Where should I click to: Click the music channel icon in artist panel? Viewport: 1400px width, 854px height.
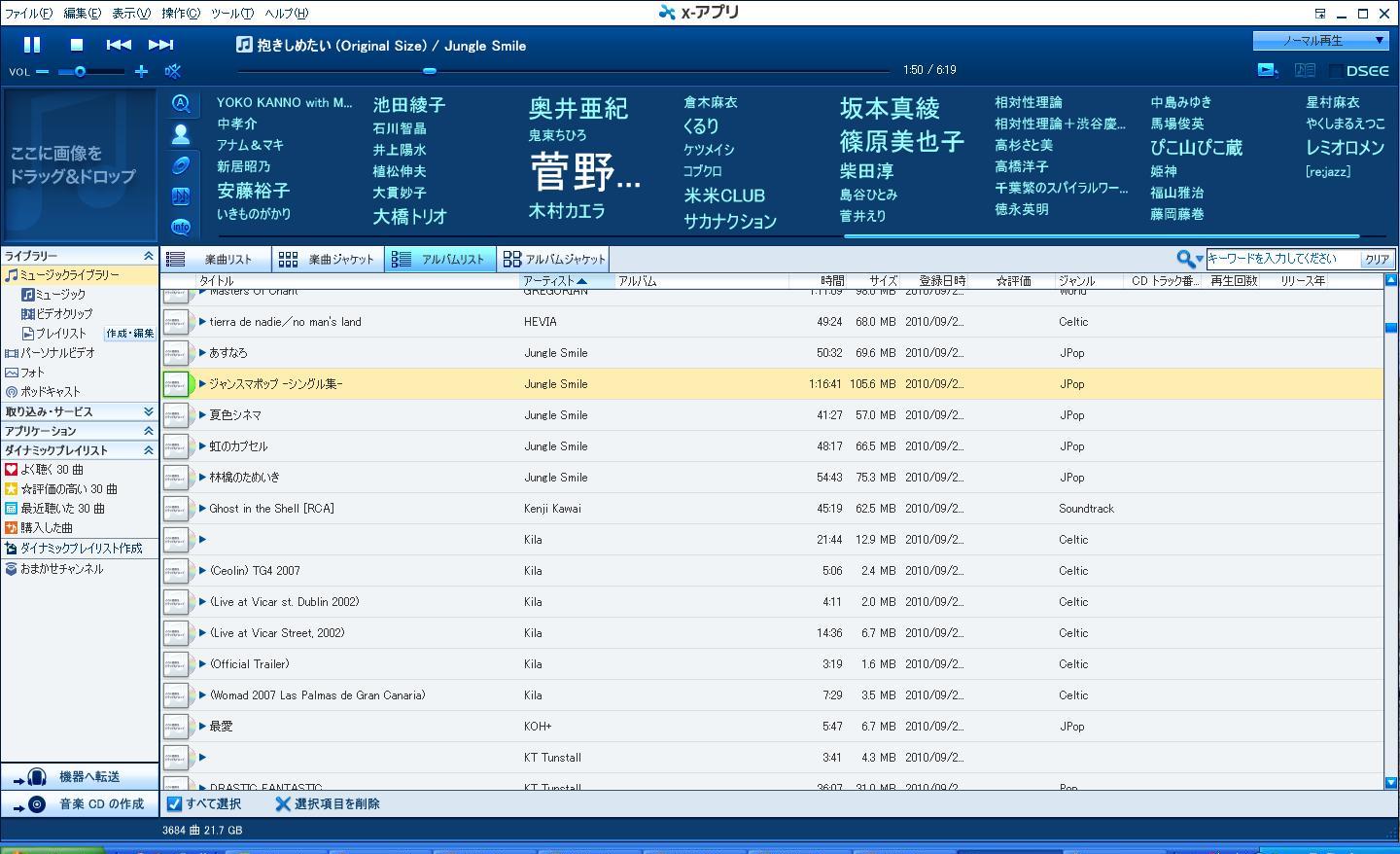(x=181, y=196)
